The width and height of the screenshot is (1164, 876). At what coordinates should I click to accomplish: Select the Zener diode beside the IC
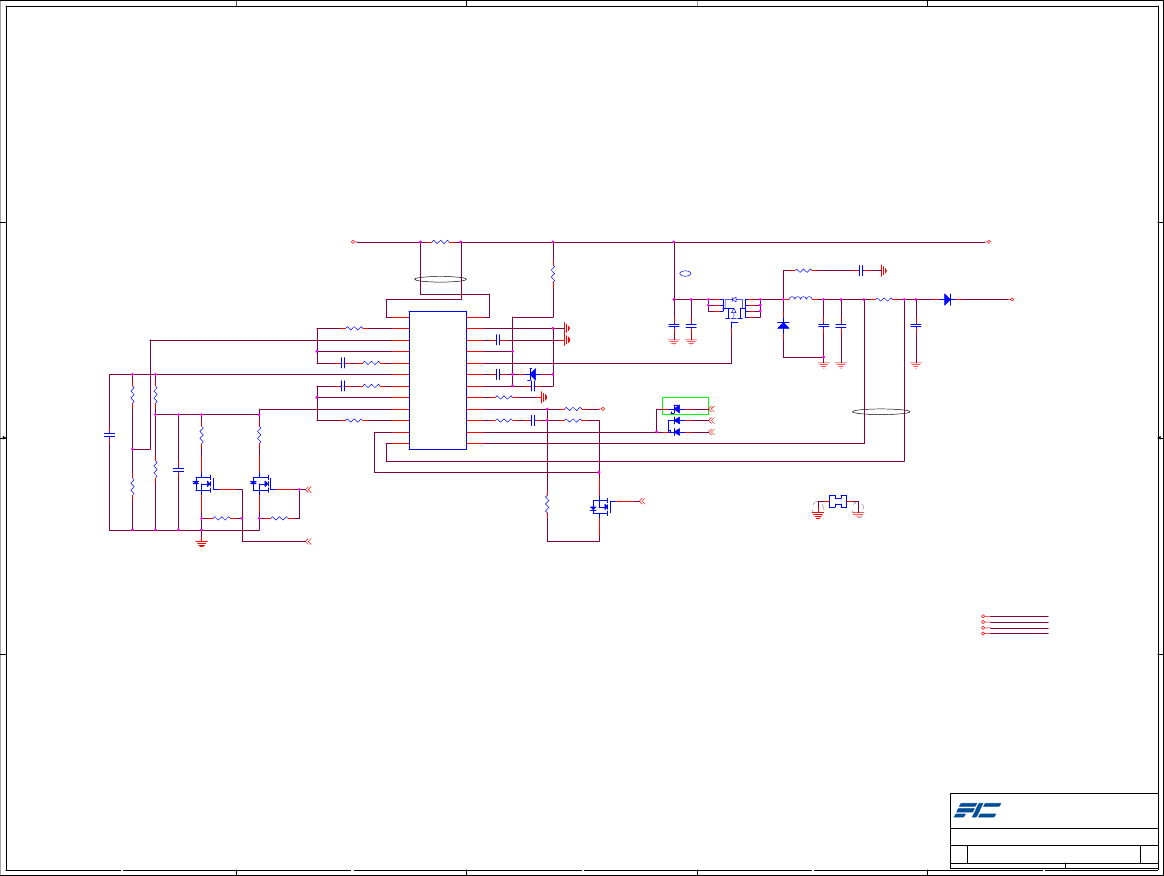pos(532,374)
